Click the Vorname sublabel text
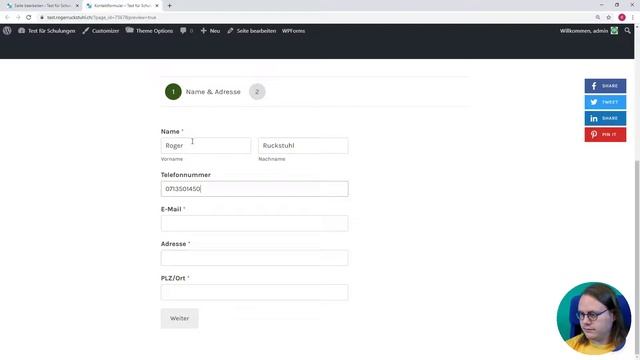 click(x=172, y=159)
